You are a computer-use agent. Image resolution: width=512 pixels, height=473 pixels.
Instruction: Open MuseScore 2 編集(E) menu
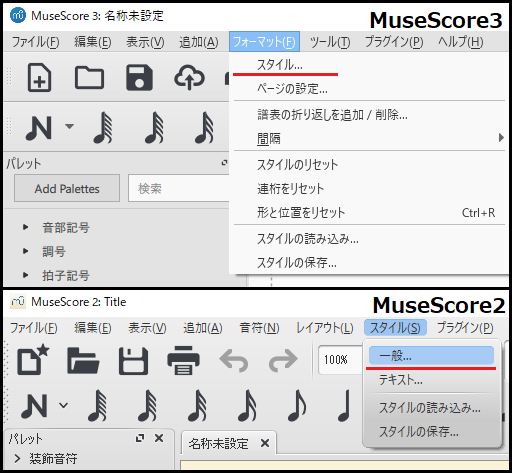click(93, 328)
